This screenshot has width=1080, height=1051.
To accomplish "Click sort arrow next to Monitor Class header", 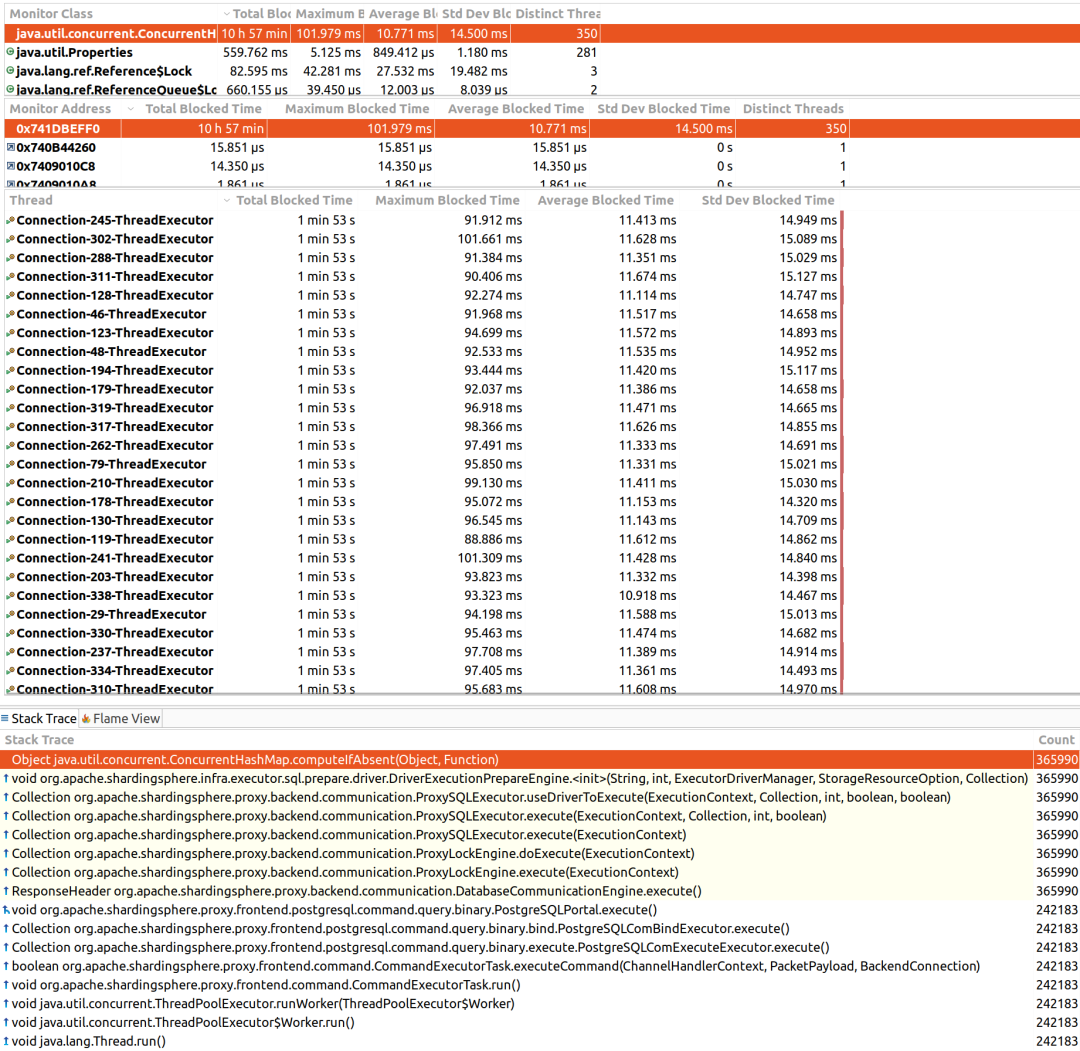I will pos(227,14).
